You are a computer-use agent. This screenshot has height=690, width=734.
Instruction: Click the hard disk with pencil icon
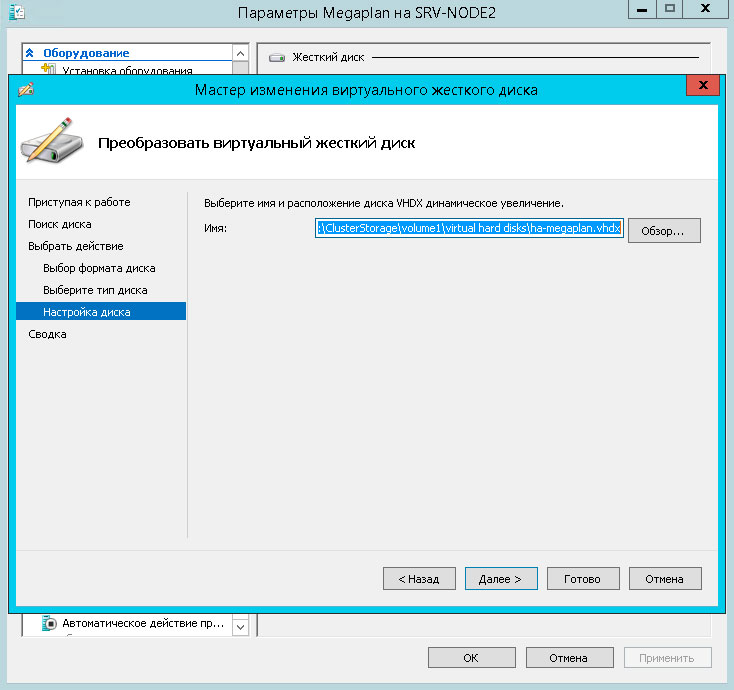pyautogui.click(x=51, y=140)
